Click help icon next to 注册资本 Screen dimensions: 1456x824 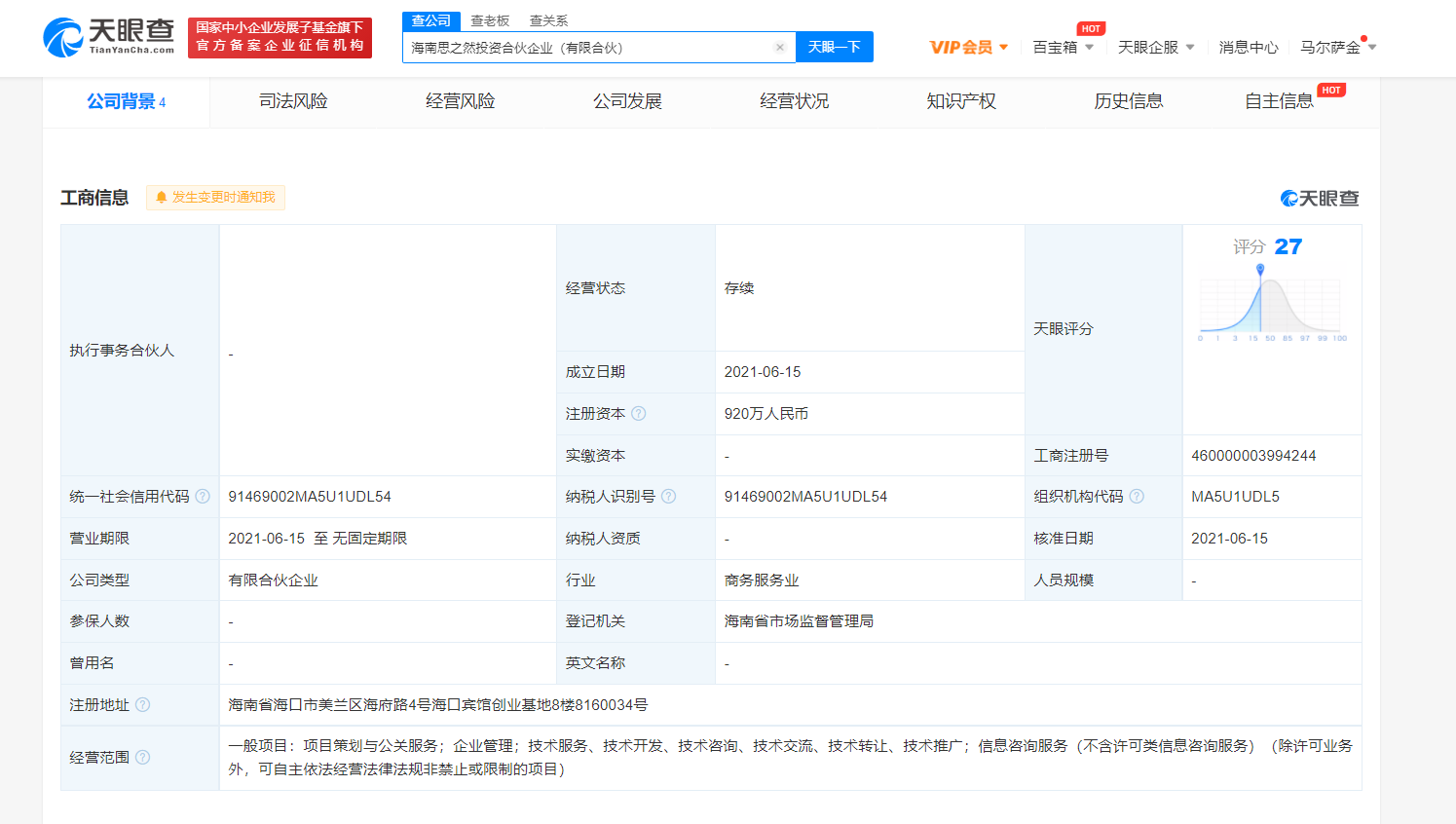pyautogui.click(x=639, y=414)
